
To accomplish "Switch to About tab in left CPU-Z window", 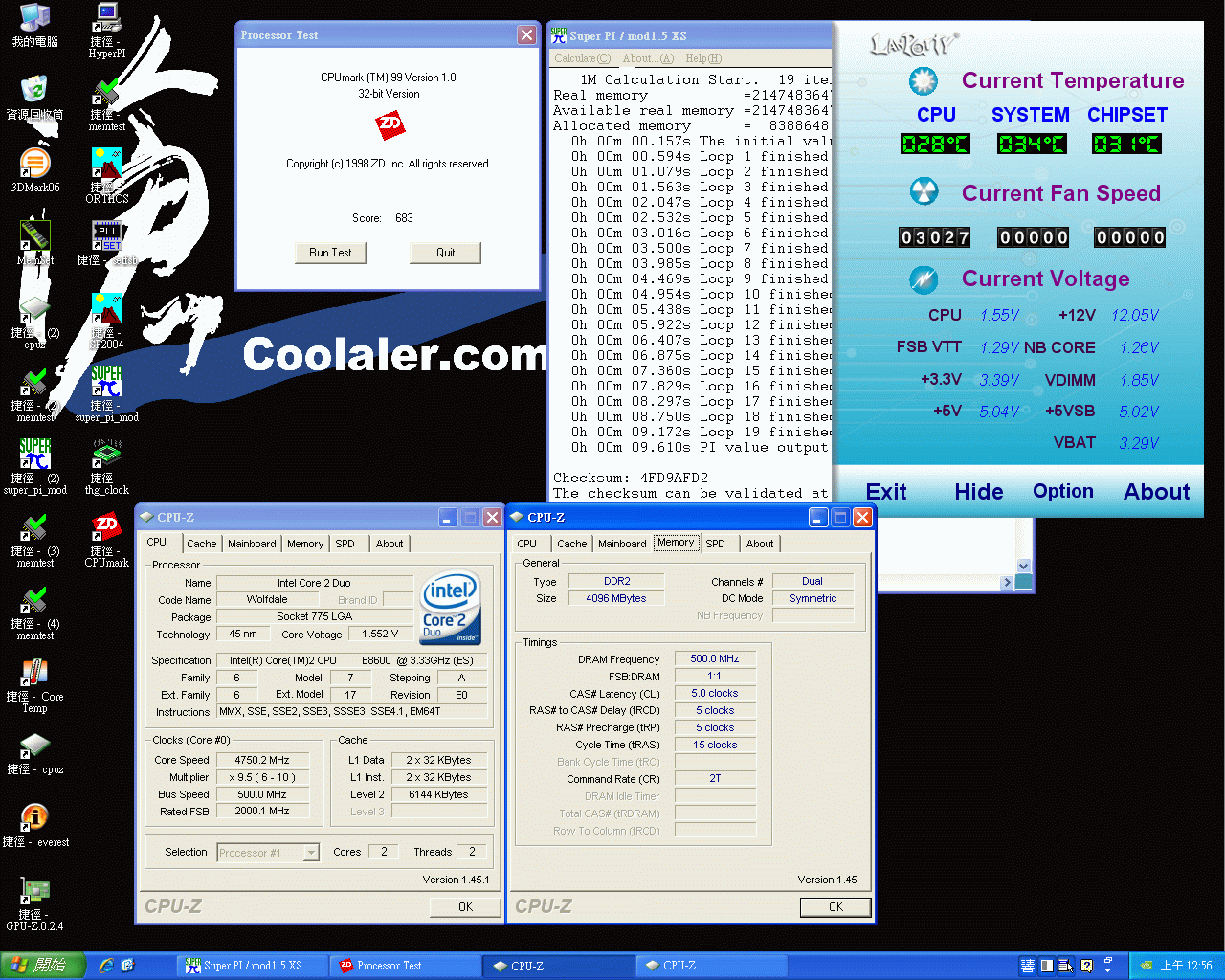I will 390,544.
